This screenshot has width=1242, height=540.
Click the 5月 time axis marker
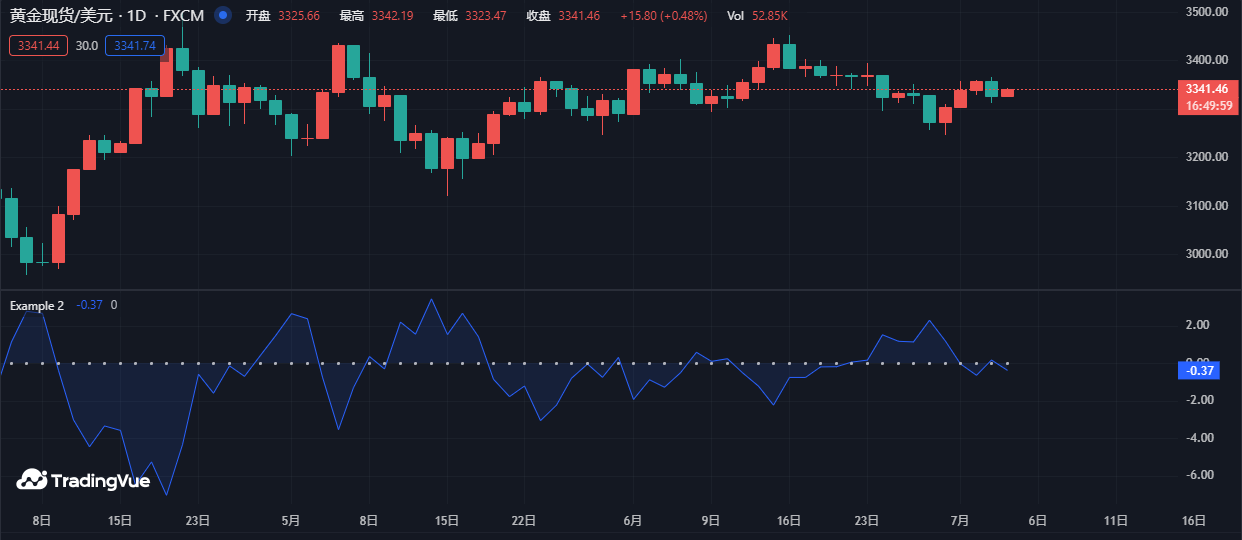pyautogui.click(x=291, y=520)
